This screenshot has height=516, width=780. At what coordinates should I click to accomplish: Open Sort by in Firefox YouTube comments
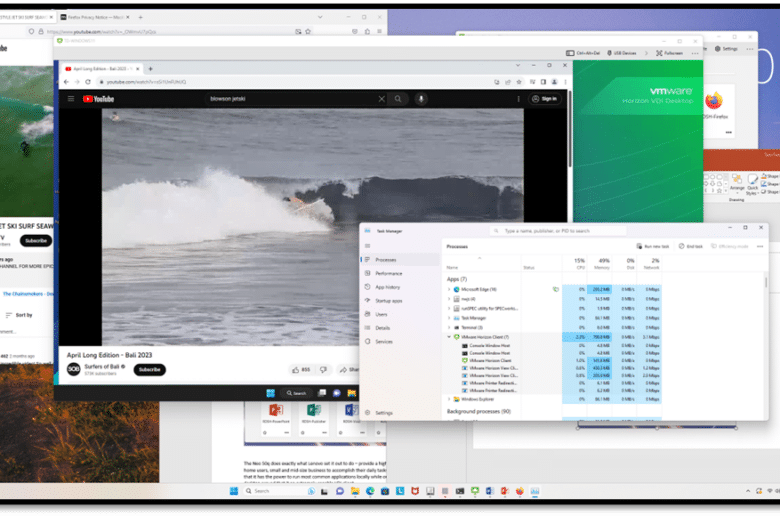tap(19, 315)
